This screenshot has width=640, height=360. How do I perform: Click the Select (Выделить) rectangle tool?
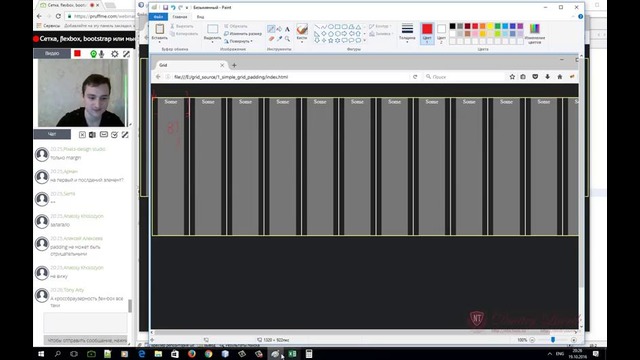213,29
